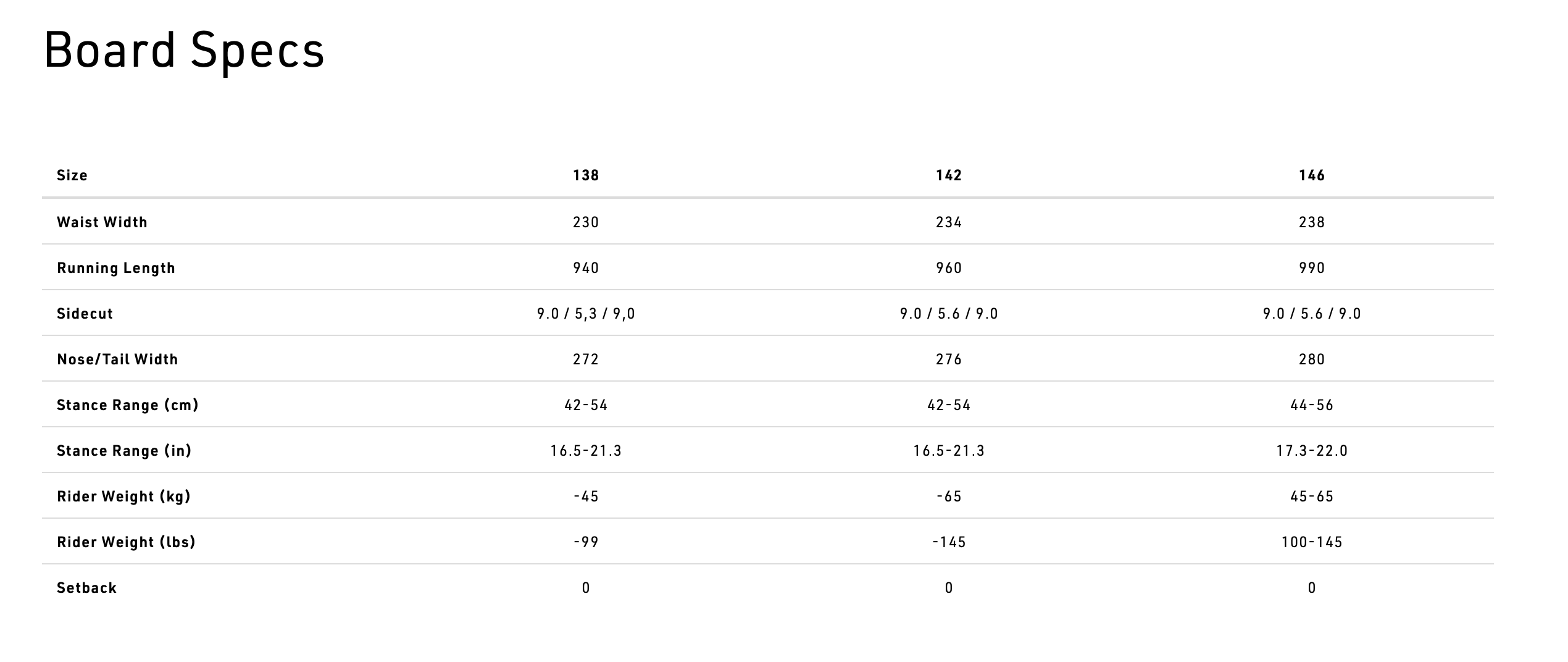Click the Nose/Tail Width row label
1568x662 pixels.
117,359
